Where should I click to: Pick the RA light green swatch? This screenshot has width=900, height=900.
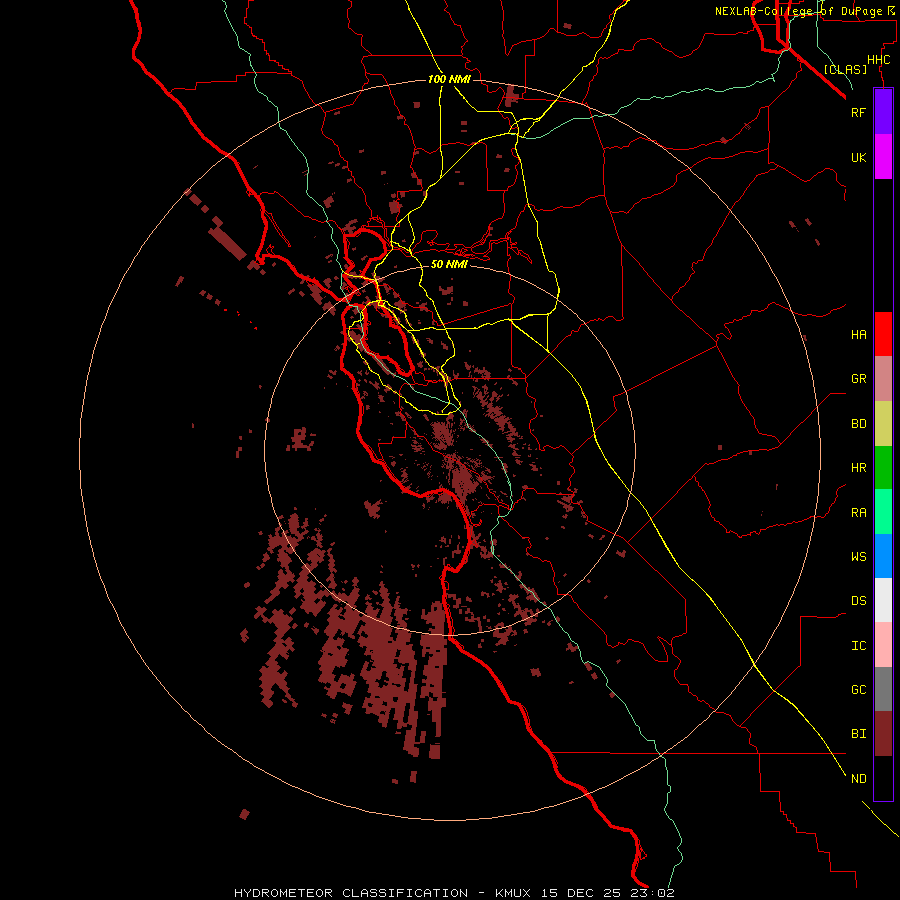coord(883,512)
